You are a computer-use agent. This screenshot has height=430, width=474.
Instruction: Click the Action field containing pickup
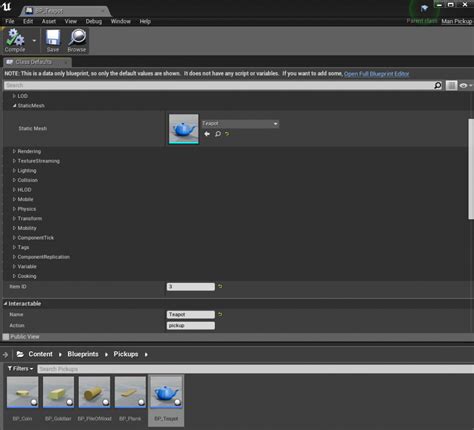coord(191,326)
